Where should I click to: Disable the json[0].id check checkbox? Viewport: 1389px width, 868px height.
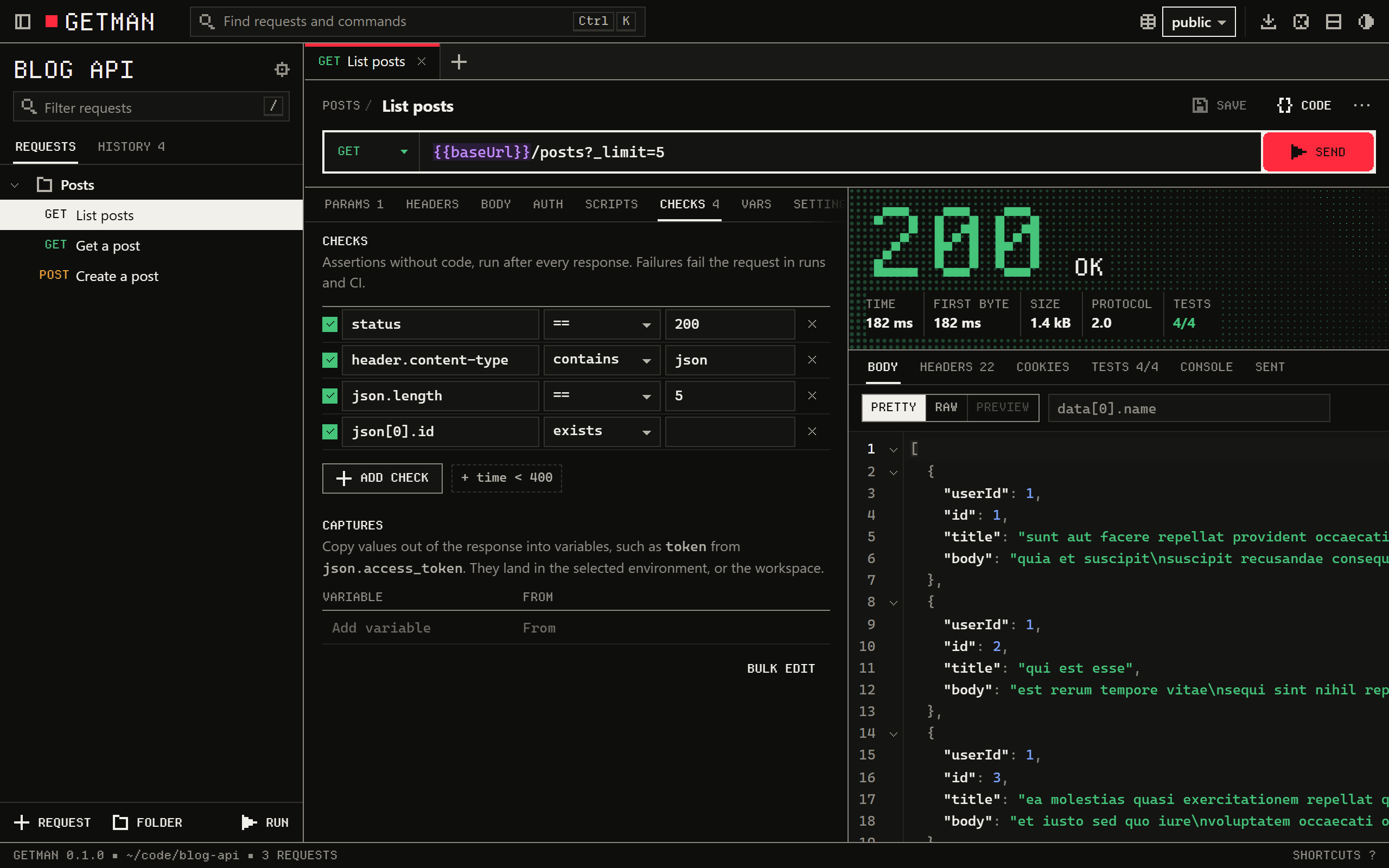click(x=329, y=431)
